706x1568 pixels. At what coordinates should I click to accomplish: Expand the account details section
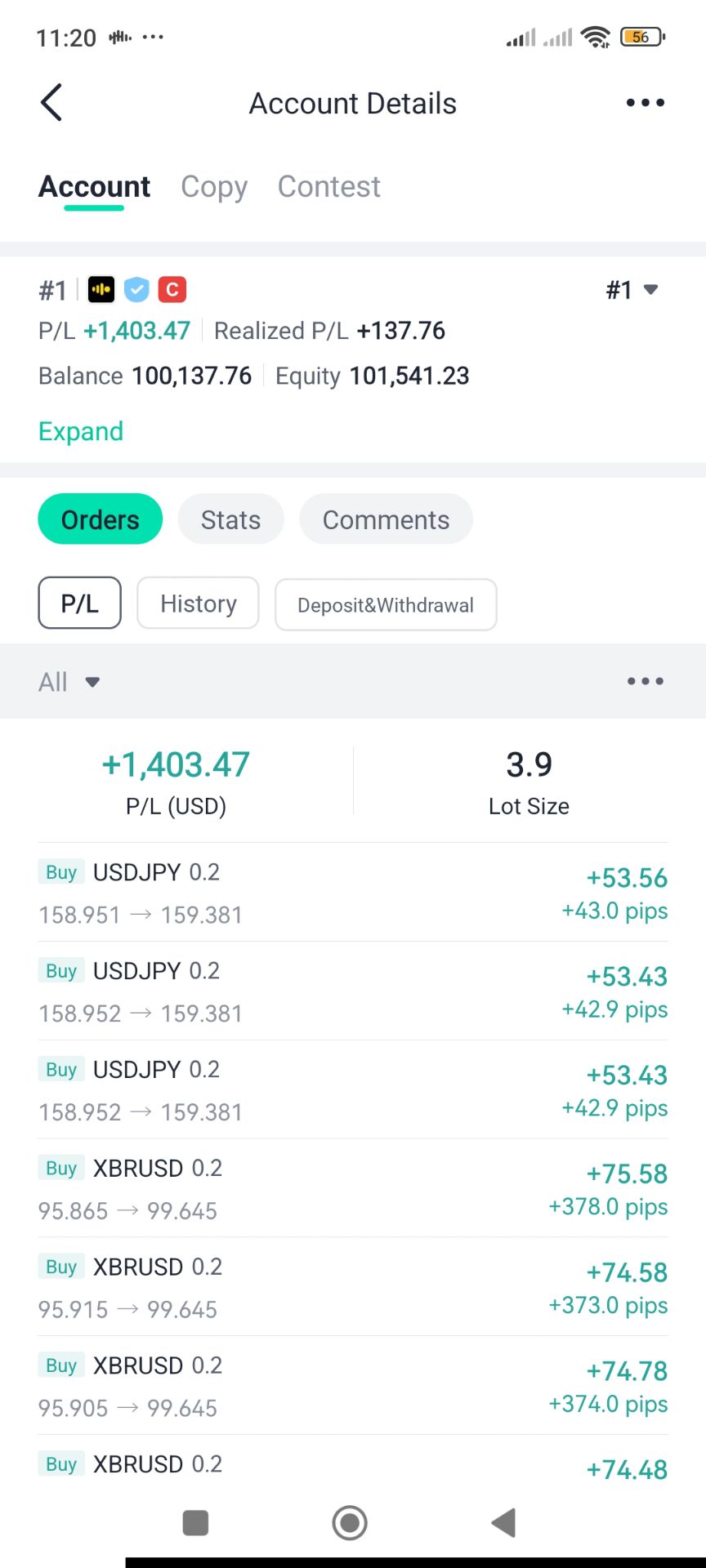81,431
